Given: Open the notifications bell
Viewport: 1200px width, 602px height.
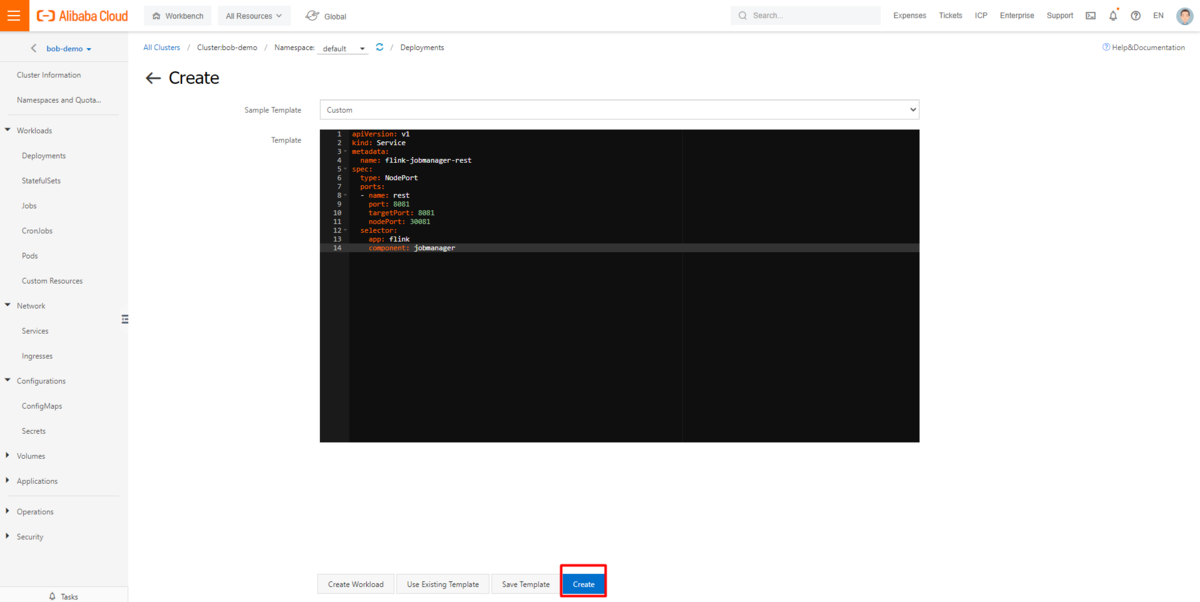Looking at the screenshot, I should point(1113,16).
